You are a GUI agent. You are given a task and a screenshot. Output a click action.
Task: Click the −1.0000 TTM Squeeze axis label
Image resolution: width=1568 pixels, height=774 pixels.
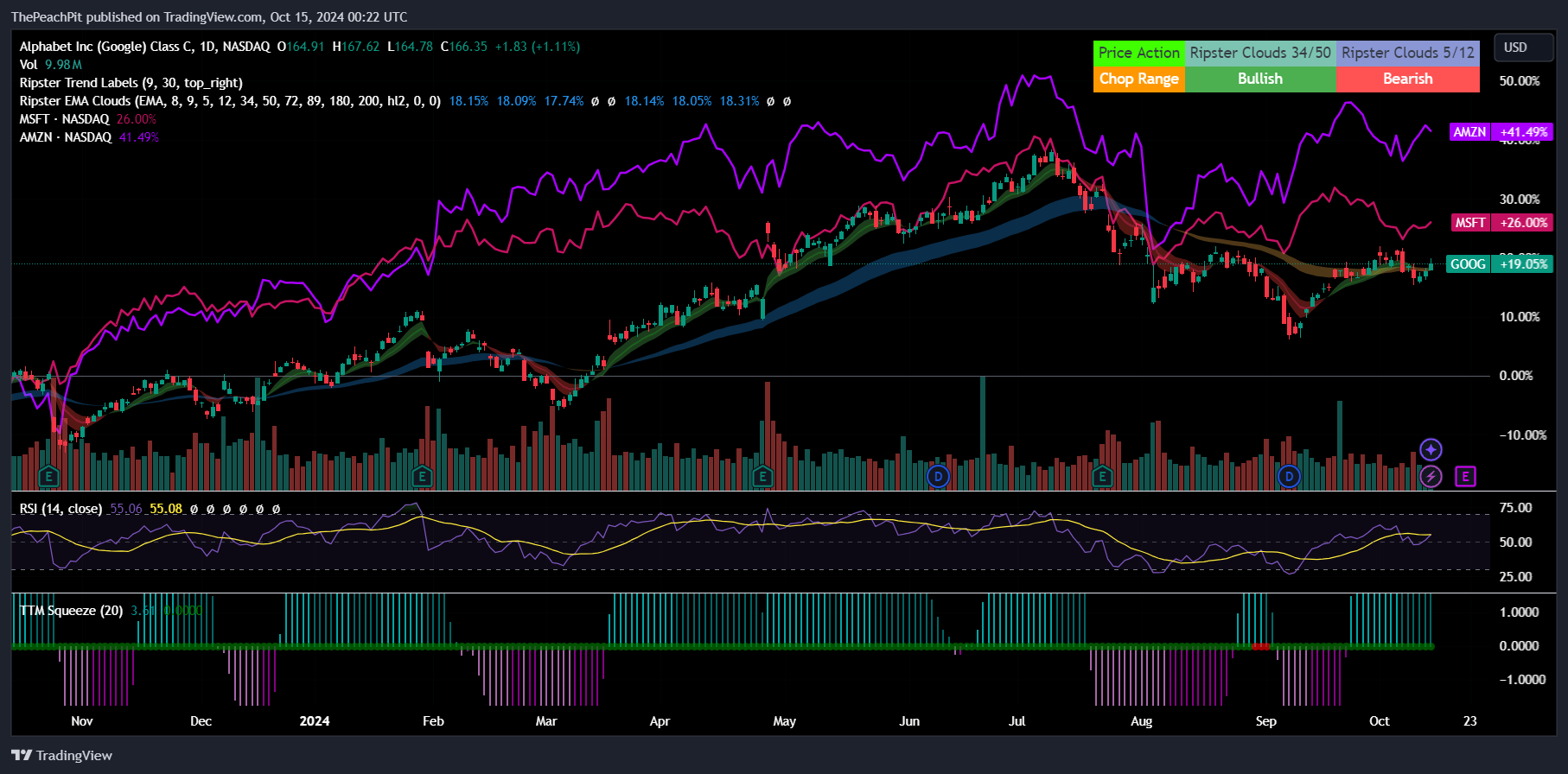coord(1523,680)
